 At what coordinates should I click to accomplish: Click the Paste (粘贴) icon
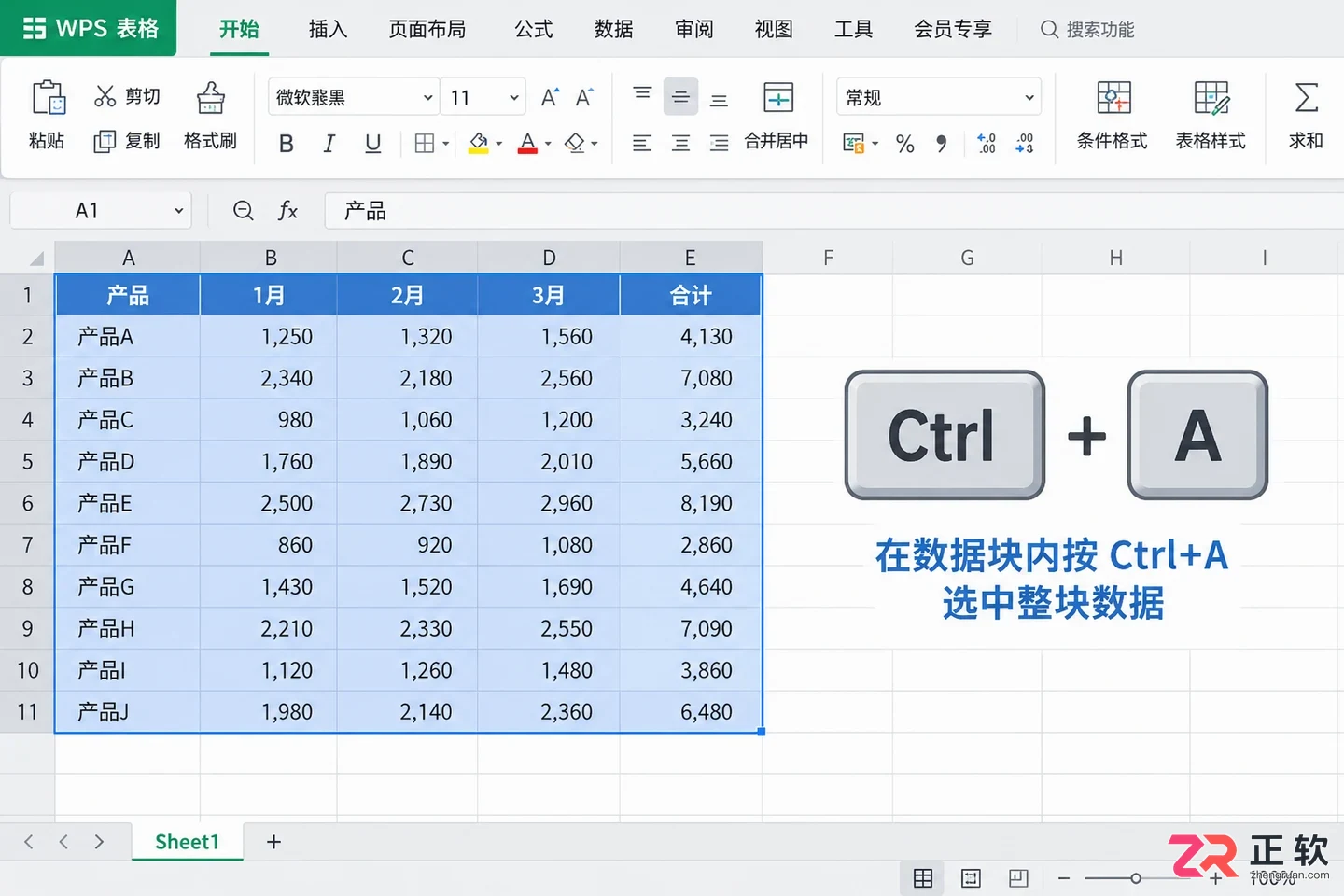coord(48,98)
